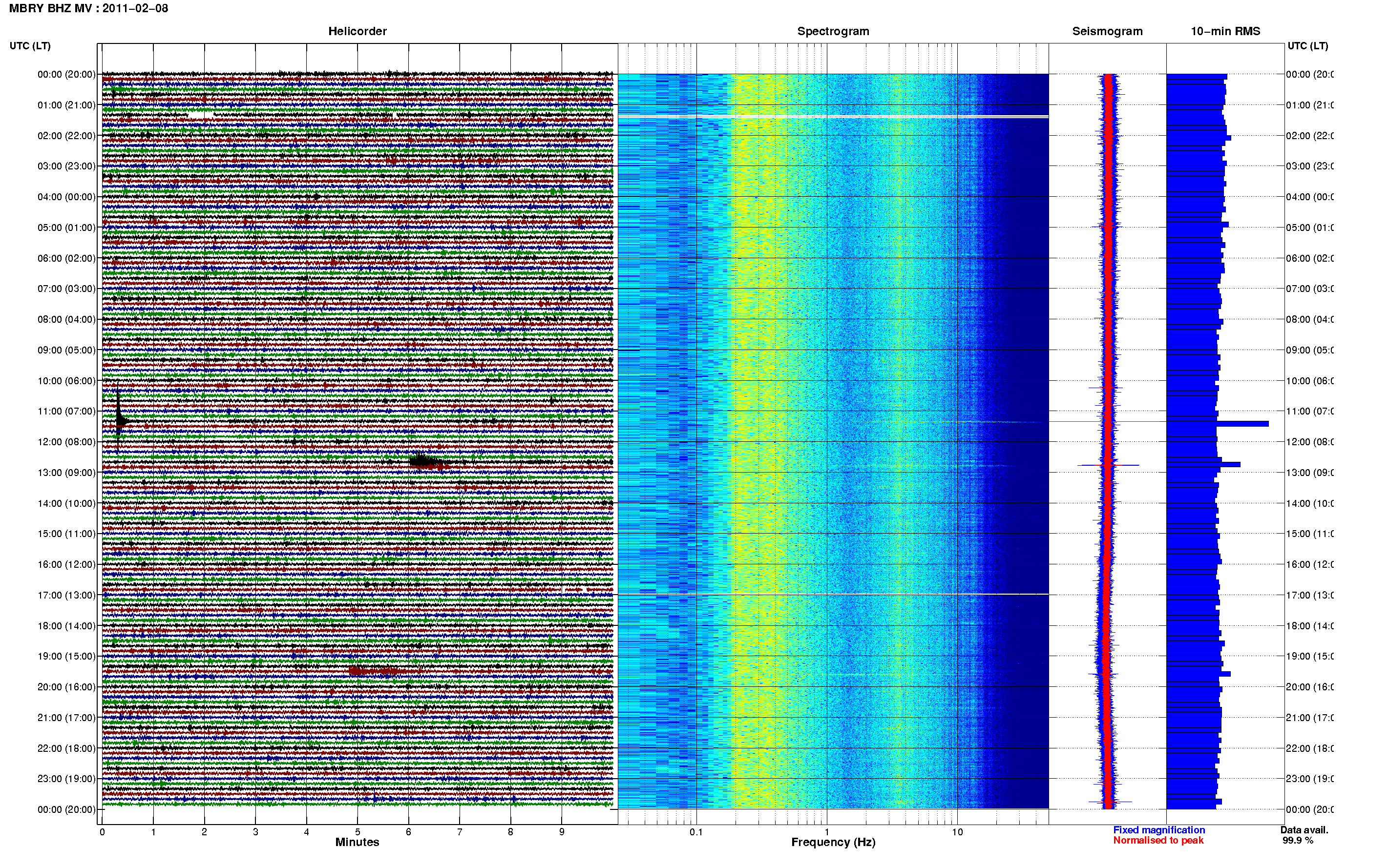The height and width of the screenshot is (868, 1389).
Task: Click the left '09:00 (05:00)' time label
Action: pyautogui.click(x=66, y=350)
